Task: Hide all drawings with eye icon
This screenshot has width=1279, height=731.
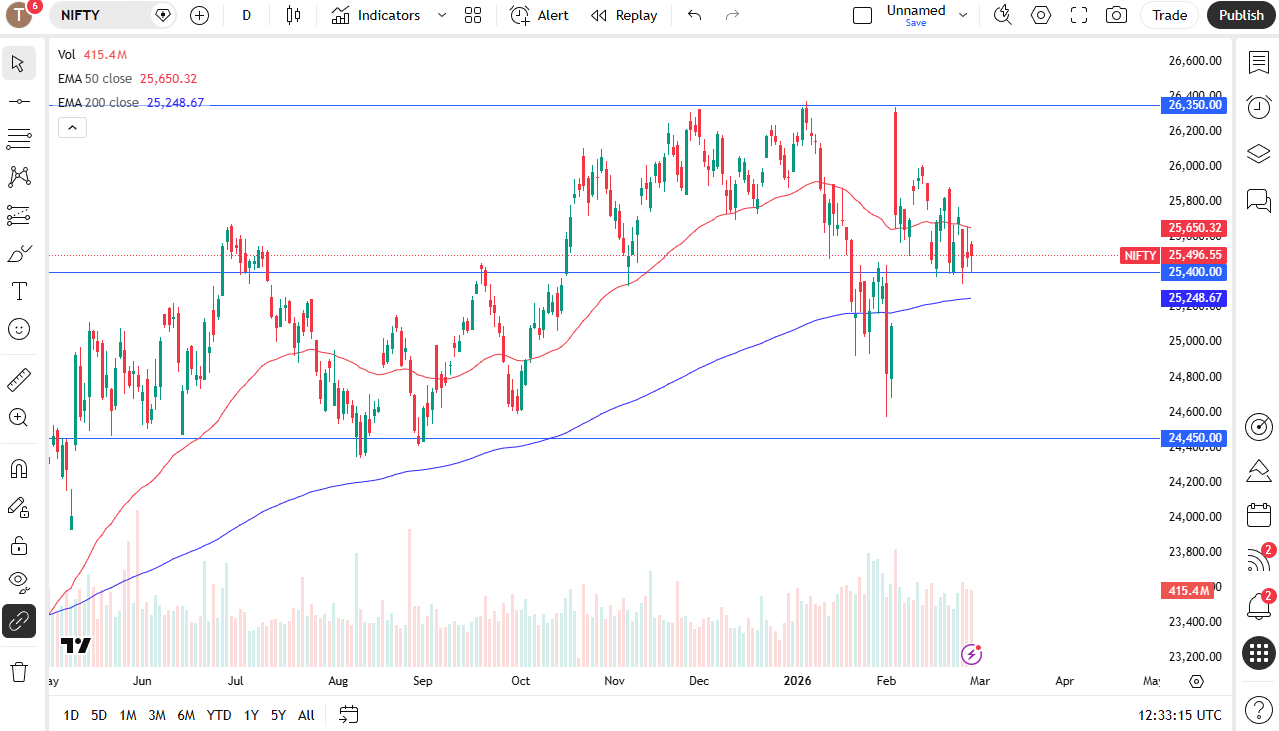Action: pos(18,583)
